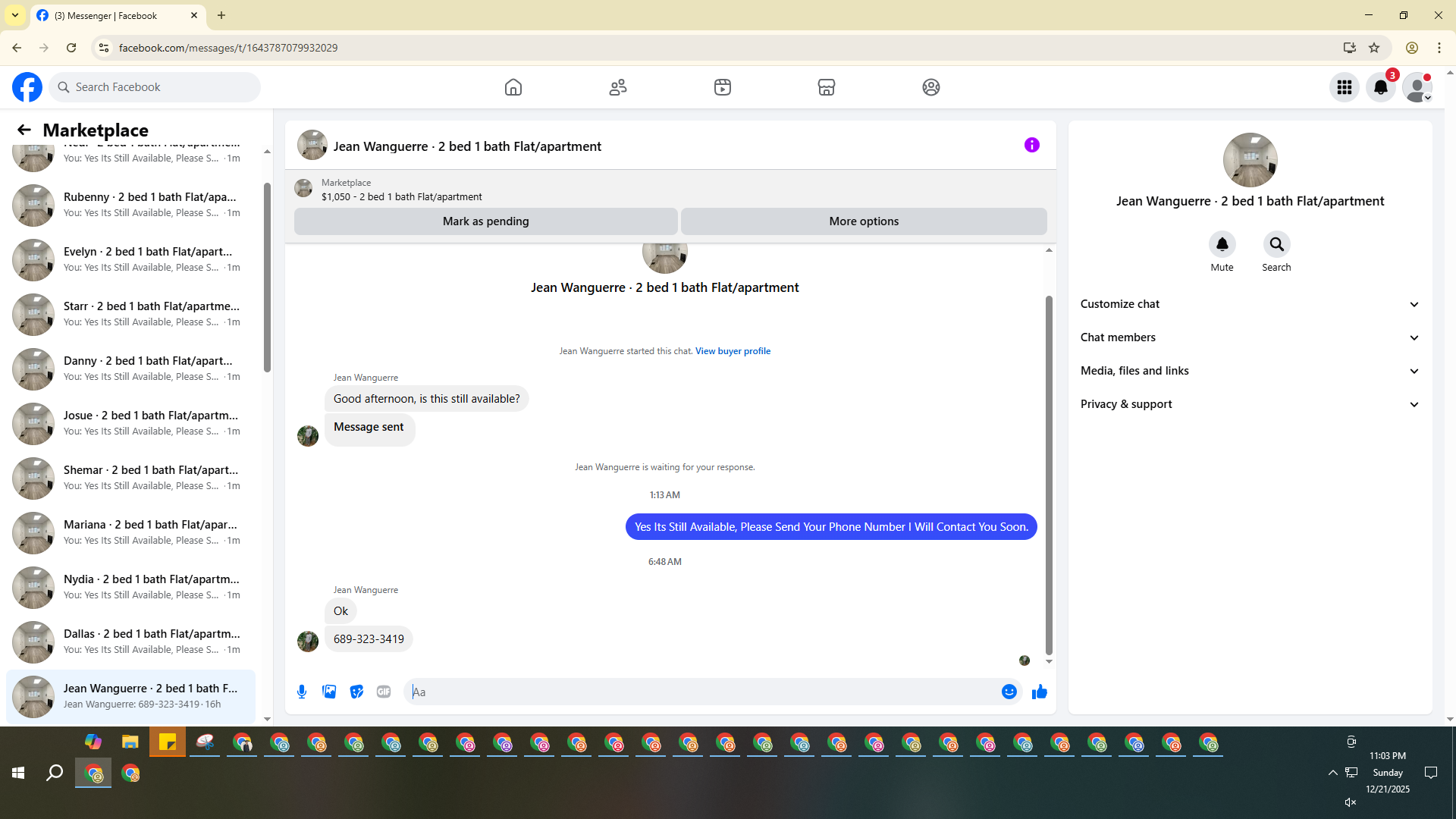
Task: Open a new Chrome tab
Action: click(221, 15)
